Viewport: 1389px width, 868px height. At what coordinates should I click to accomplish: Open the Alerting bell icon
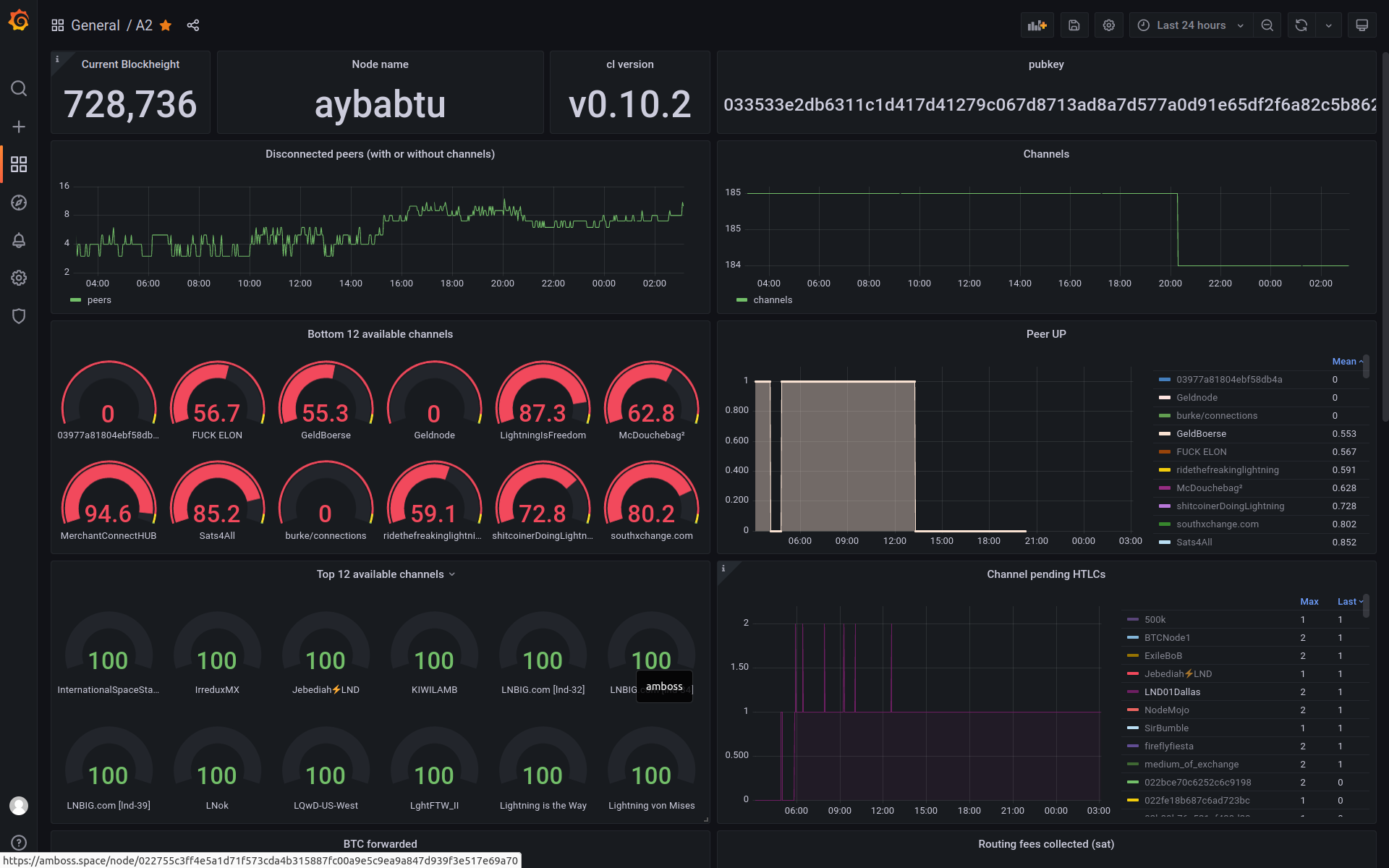point(19,240)
